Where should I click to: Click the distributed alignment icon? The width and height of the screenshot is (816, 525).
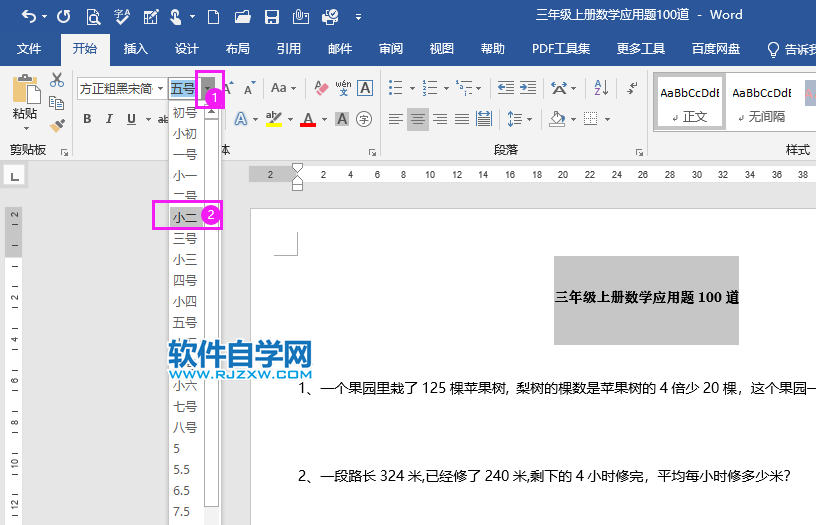point(483,119)
